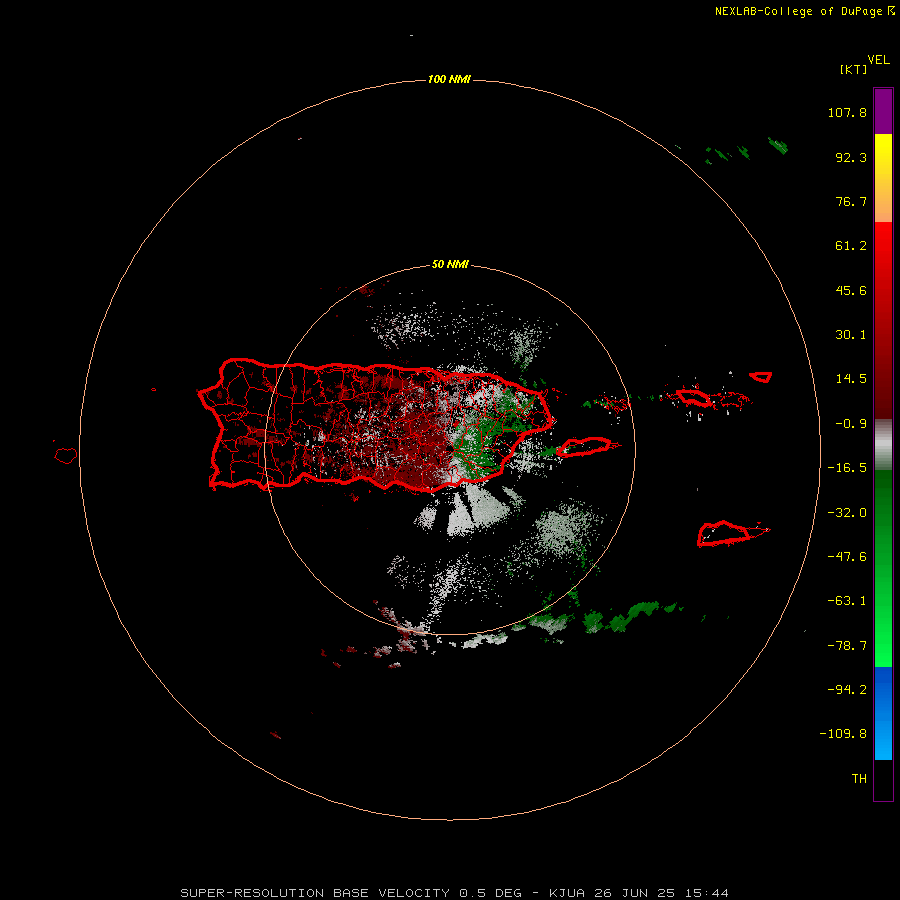
Task: Click the green segment of the color bar
Action: coord(883,568)
